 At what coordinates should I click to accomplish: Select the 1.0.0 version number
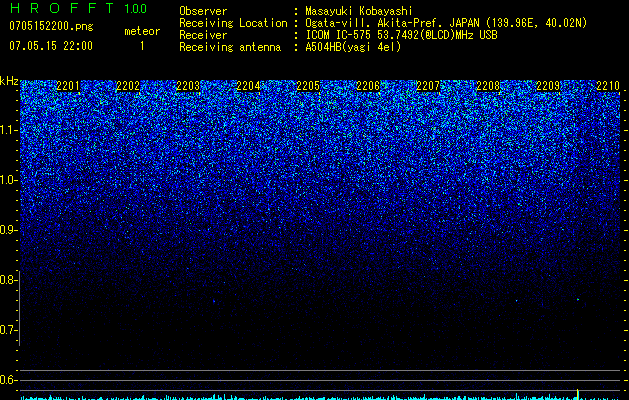[136, 9]
